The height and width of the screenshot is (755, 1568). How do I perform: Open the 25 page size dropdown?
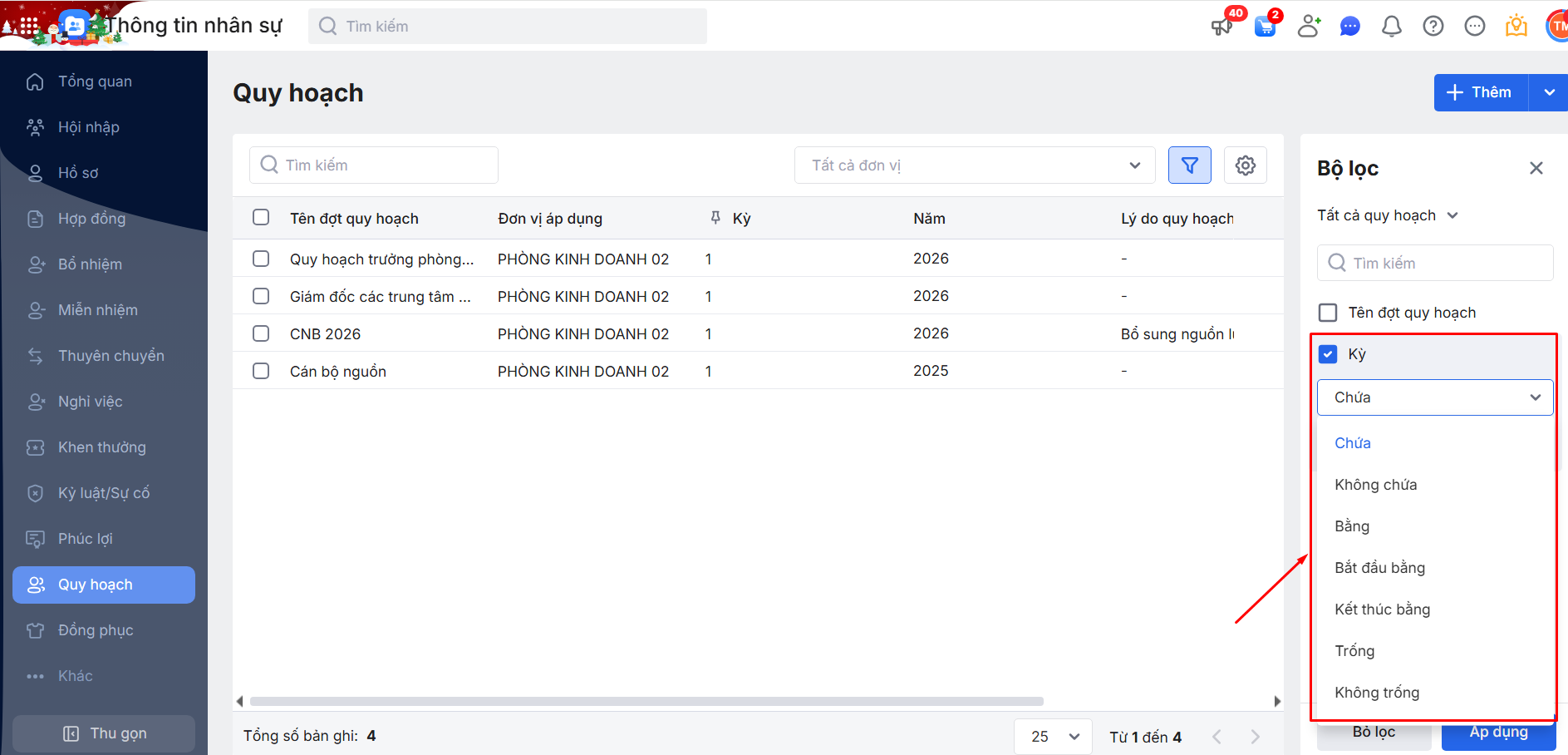click(1053, 737)
